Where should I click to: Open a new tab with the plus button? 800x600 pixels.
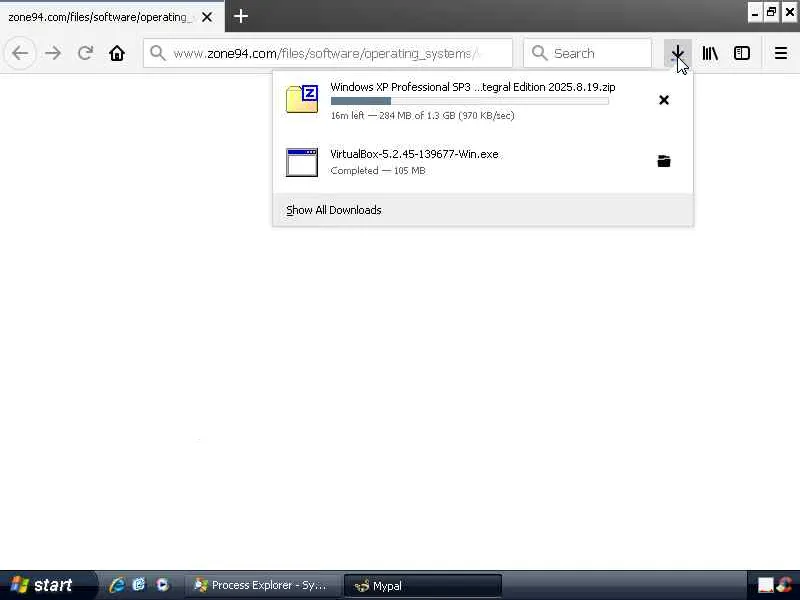pyautogui.click(x=241, y=16)
